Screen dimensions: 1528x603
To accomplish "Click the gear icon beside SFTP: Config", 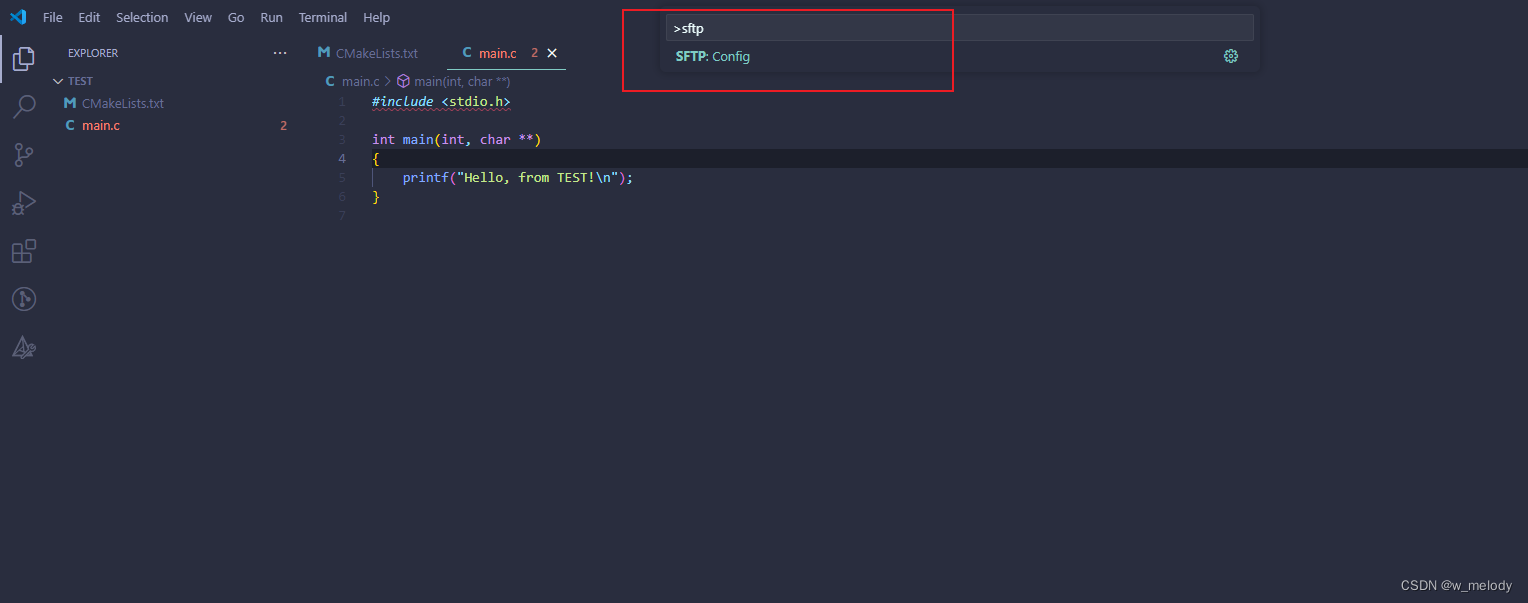I will (1230, 56).
